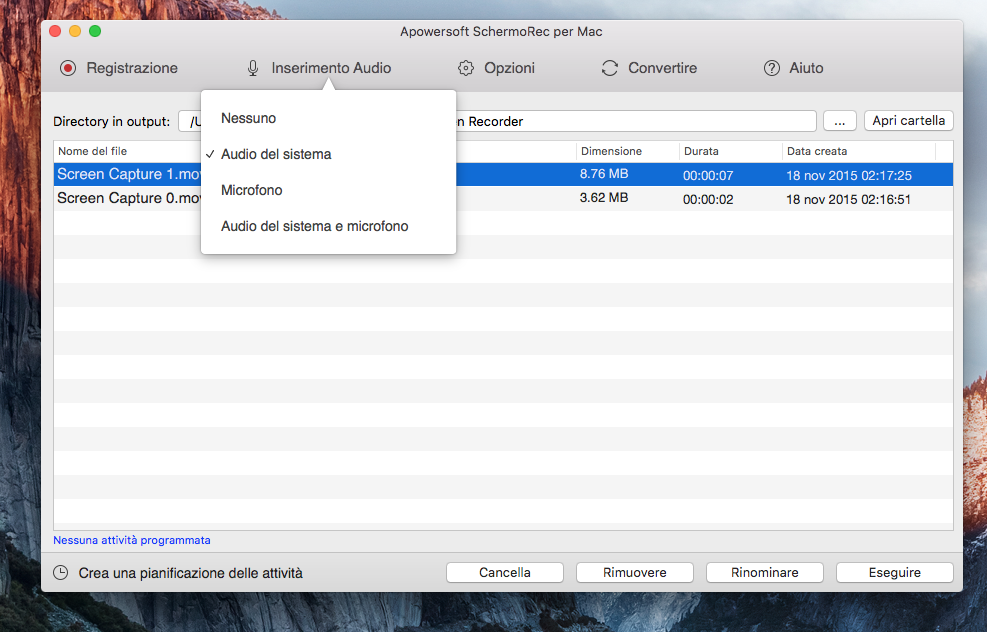This screenshot has height=632, width=987.
Task: Click the gear icon for Opzioni
Action: (x=466, y=68)
